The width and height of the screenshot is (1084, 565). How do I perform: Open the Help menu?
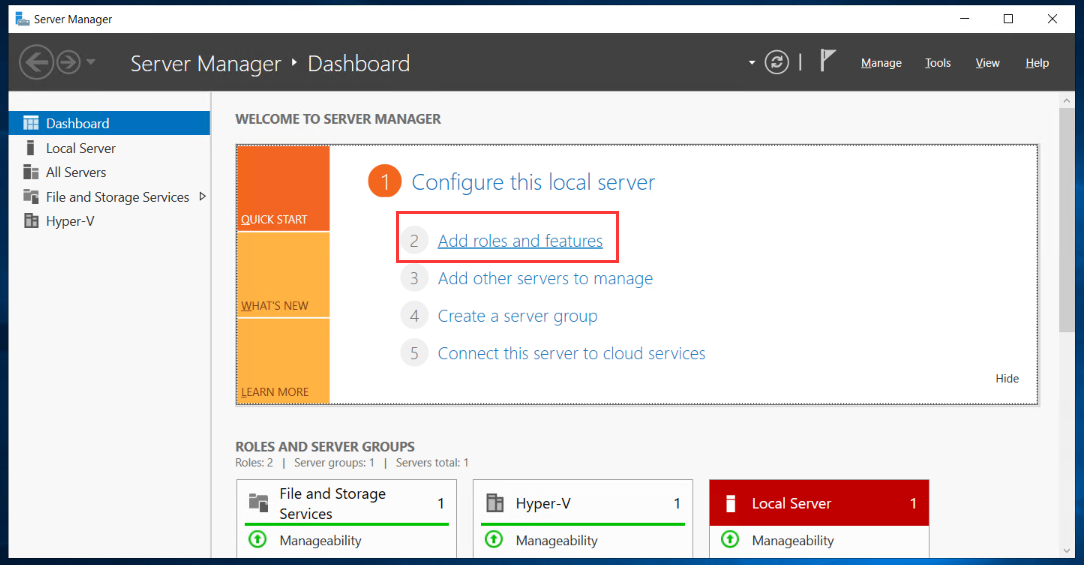(x=1037, y=63)
